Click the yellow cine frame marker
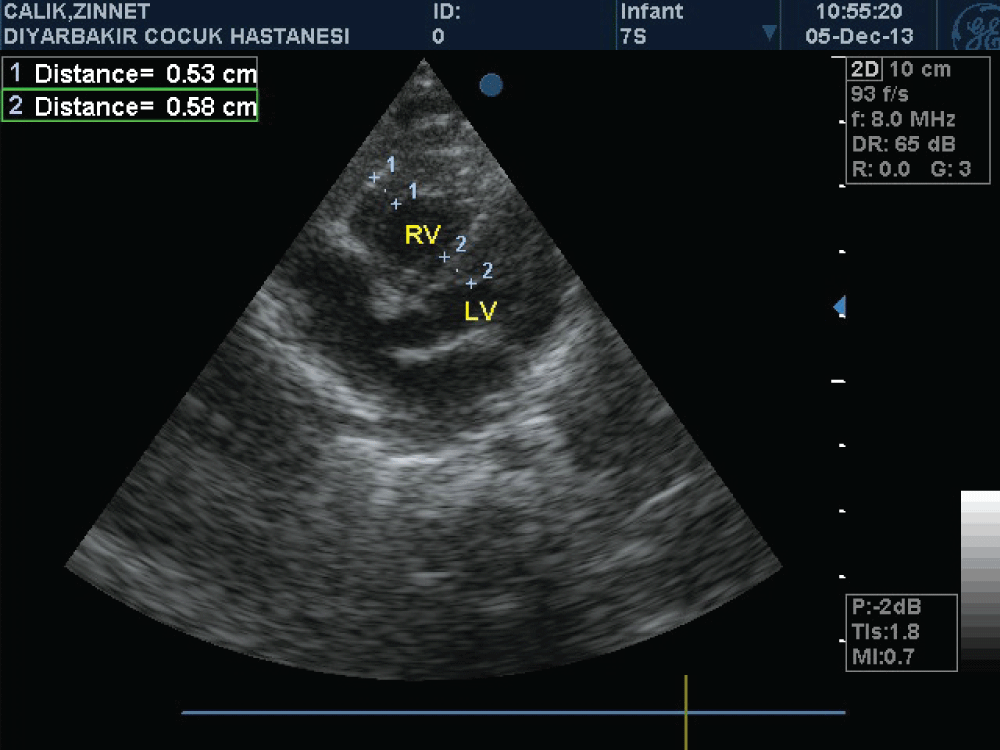1000x750 pixels. (x=686, y=712)
